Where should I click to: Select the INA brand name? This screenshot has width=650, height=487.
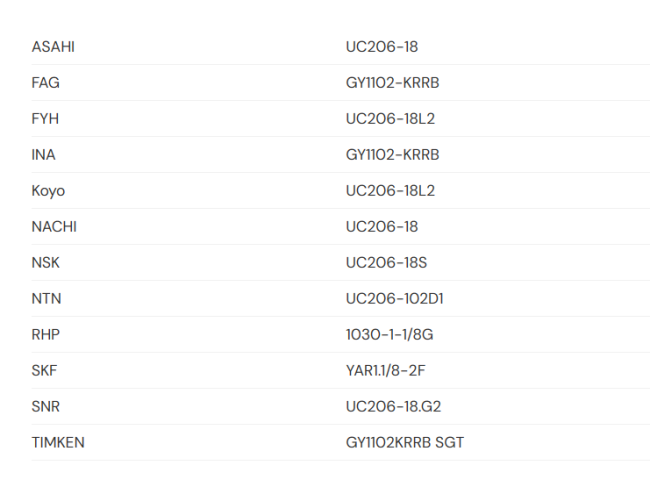pos(44,155)
